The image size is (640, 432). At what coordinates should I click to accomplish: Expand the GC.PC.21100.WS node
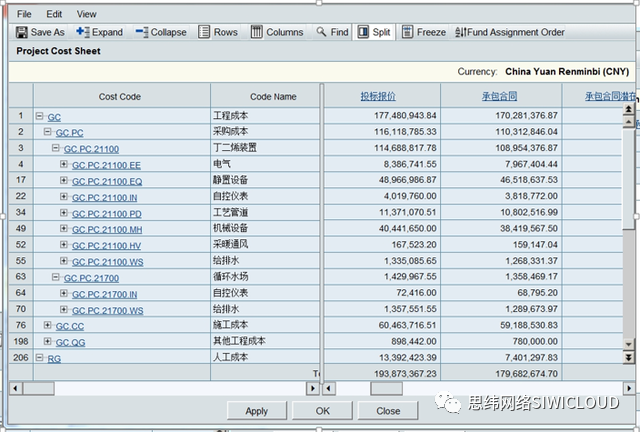[64, 261]
